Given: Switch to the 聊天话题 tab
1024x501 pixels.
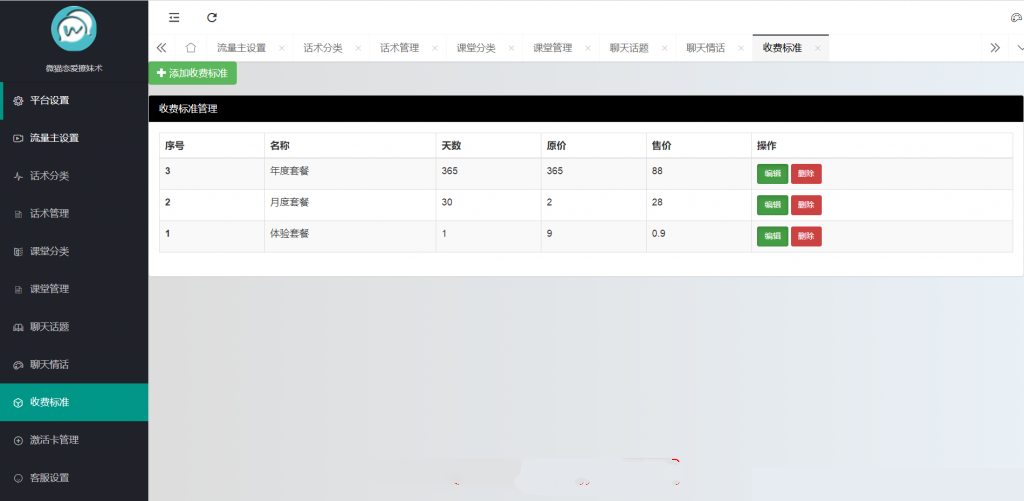Looking at the screenshot, I should click(629, 48).
